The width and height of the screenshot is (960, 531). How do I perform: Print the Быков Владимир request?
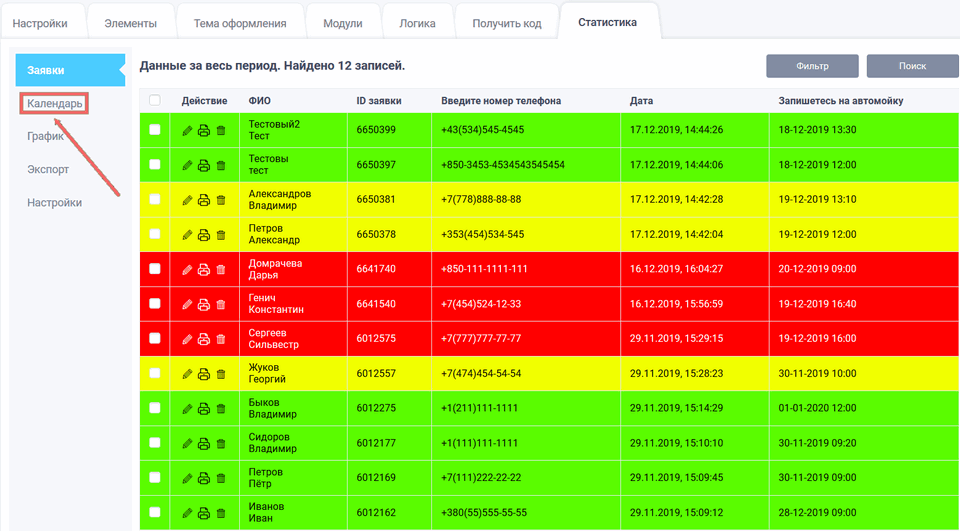point(204,409)
